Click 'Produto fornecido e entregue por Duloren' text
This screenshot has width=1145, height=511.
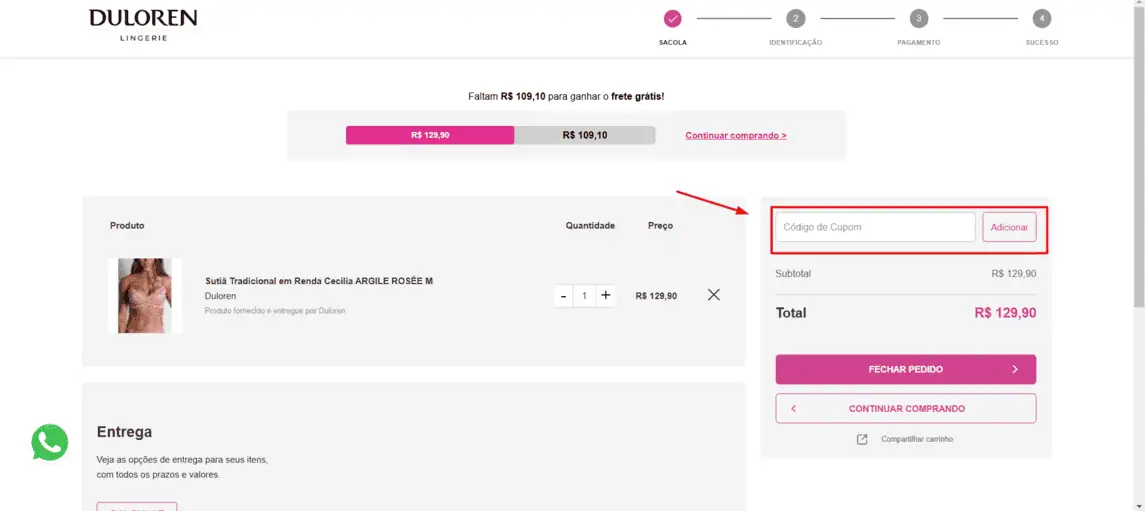point(275,310)
